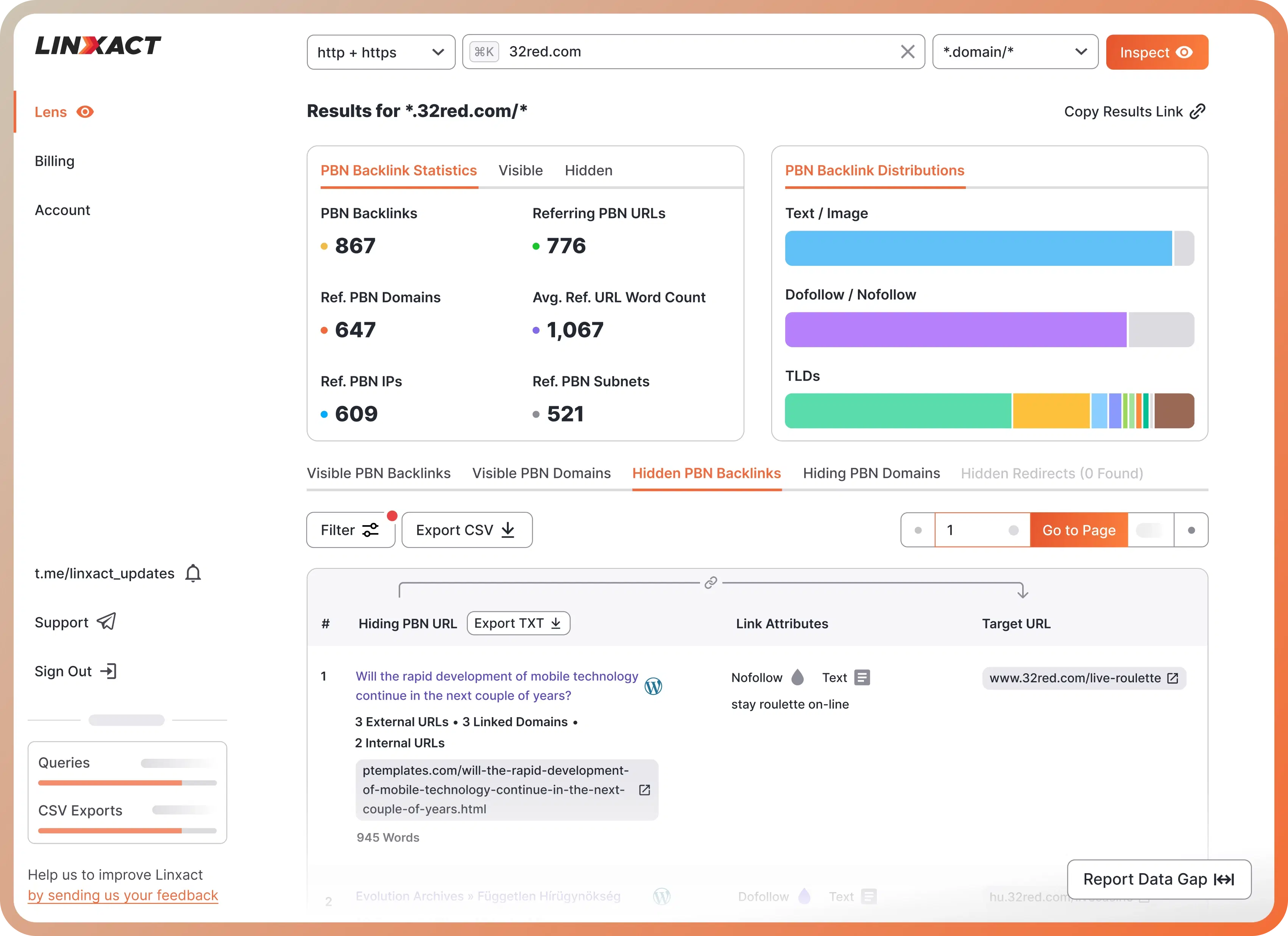Click WordPress icon beside first result

[x=653, y=686]
